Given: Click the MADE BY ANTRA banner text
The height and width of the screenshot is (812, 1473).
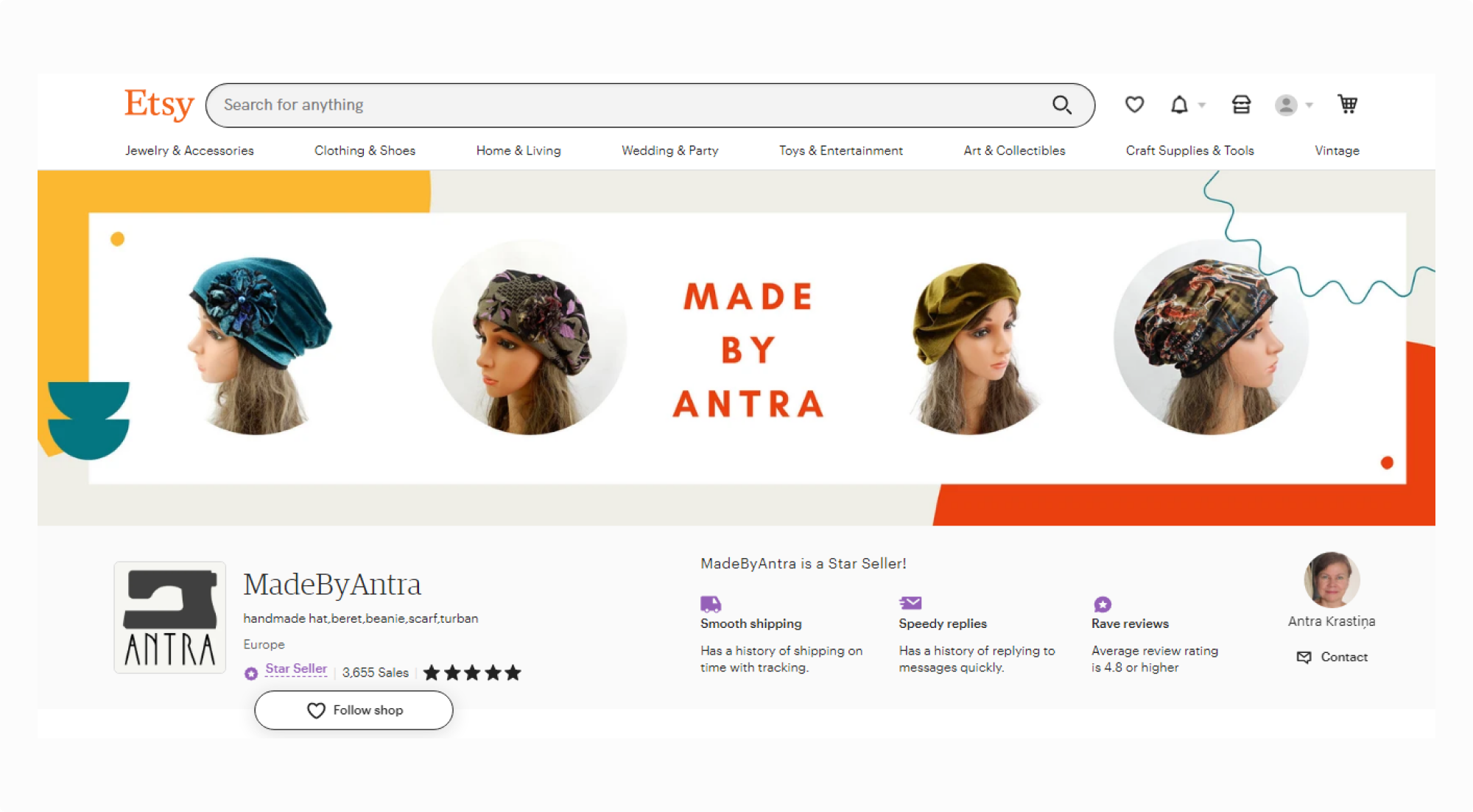Looking at the screenshot, I should (748, 350).
